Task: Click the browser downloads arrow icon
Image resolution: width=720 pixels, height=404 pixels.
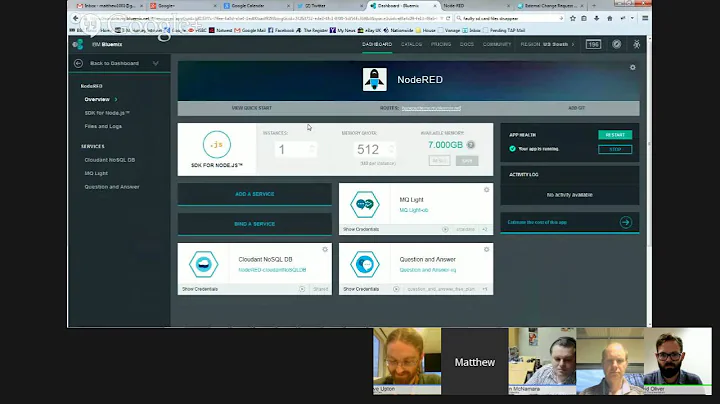Action: pos(596,18)
